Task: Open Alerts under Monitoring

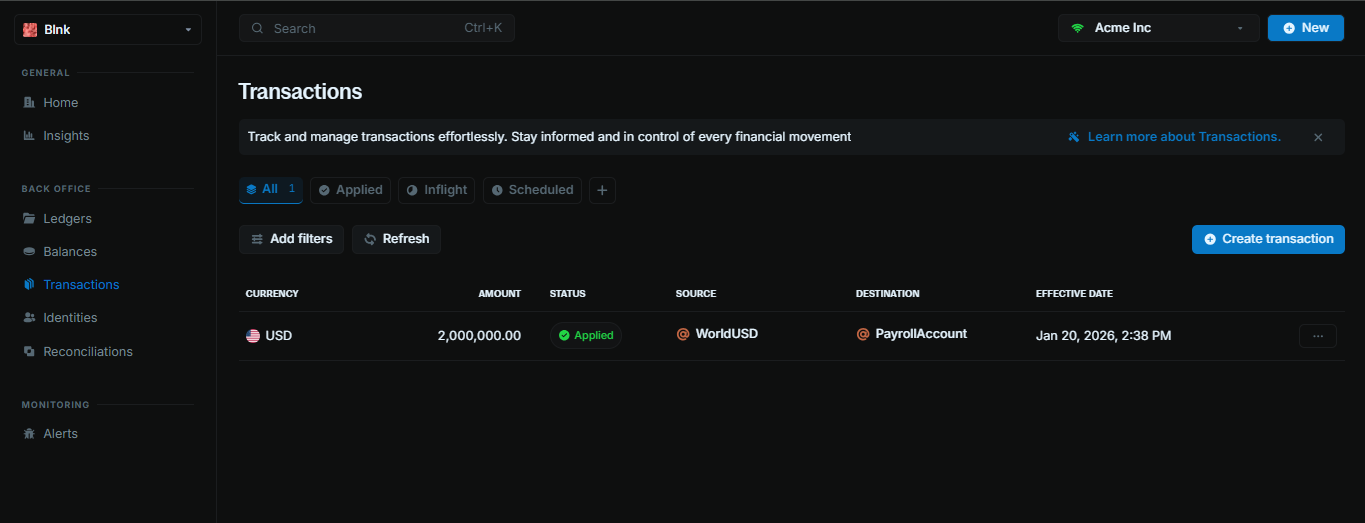Action: 60,433
